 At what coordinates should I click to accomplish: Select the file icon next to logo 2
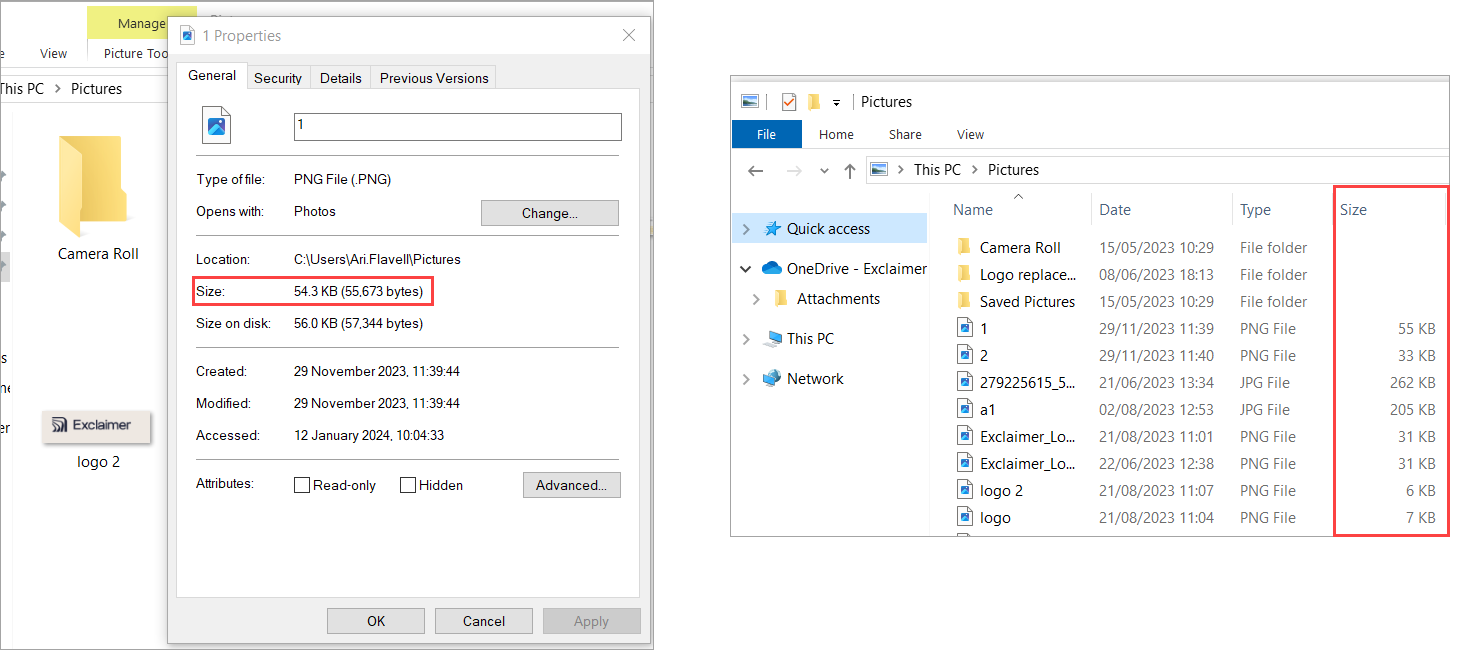(x=967, y=489)
